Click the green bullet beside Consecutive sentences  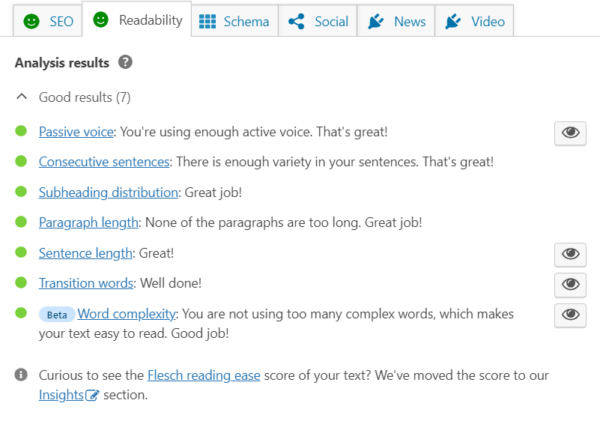coord(21,161)
